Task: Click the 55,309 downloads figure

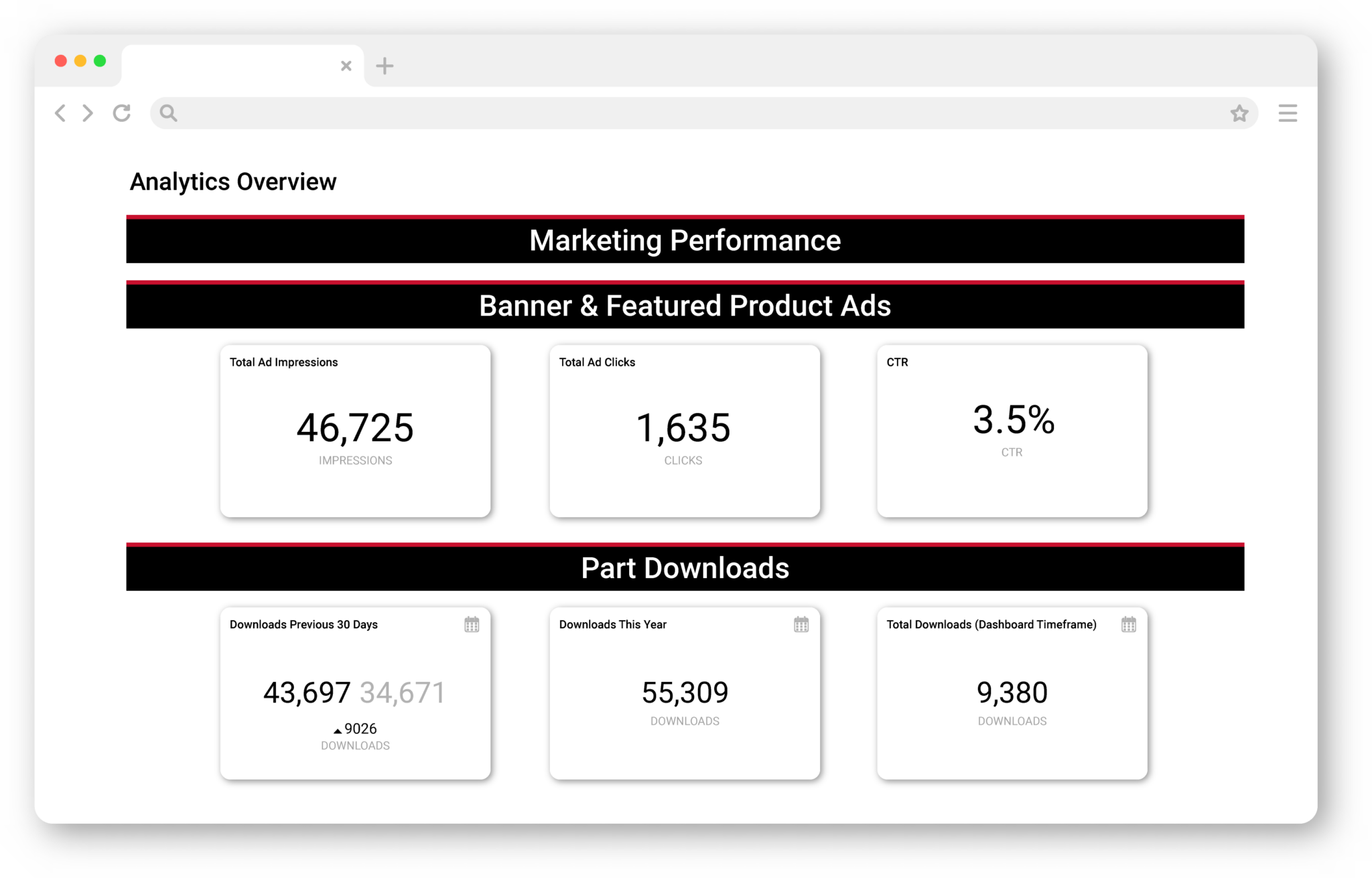Action: coord(685,692)
